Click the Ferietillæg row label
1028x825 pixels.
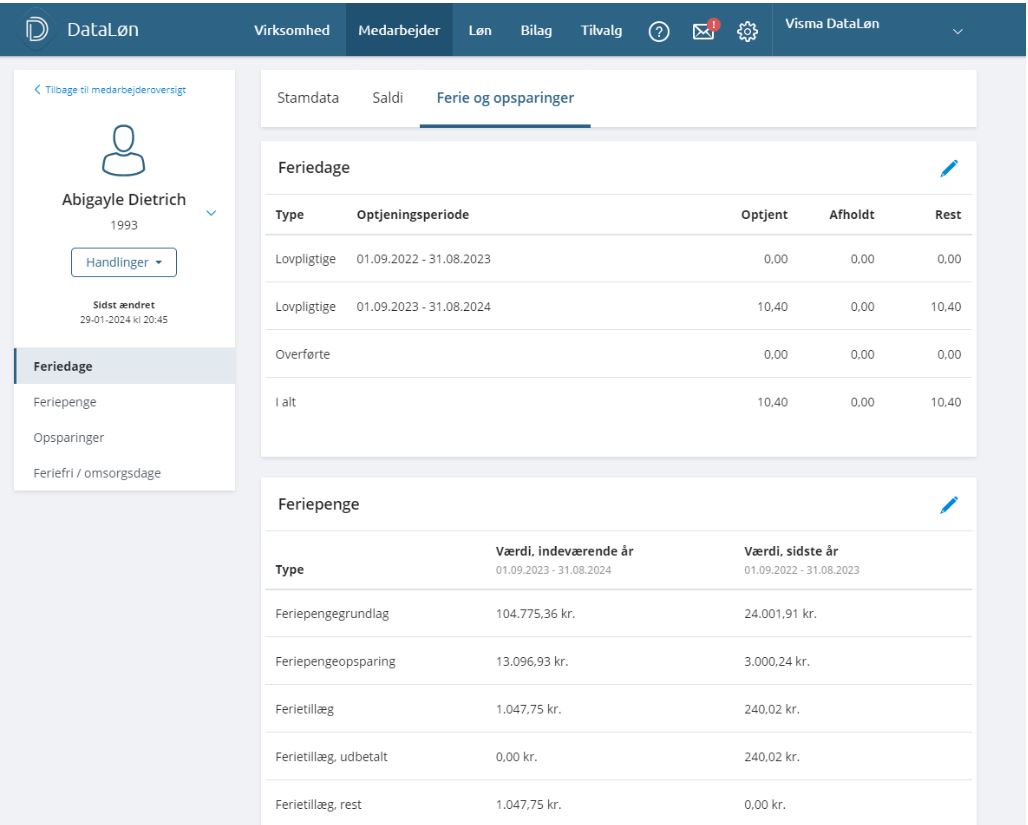(305, 709)
